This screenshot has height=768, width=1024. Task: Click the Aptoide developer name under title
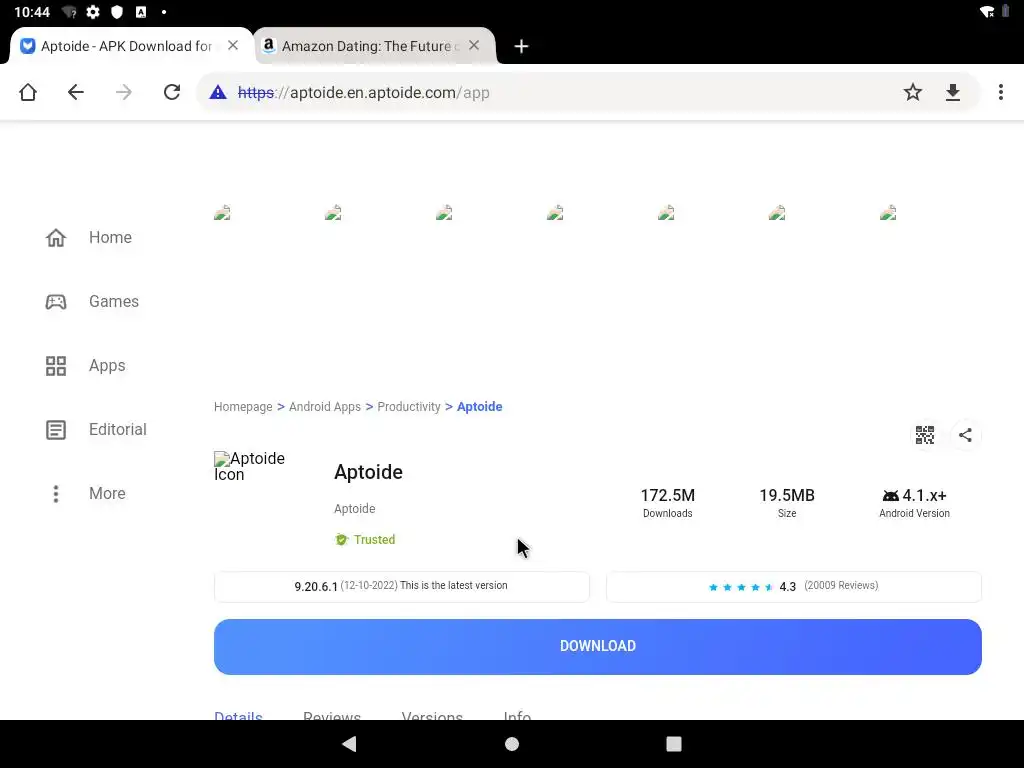pos(355,509)
